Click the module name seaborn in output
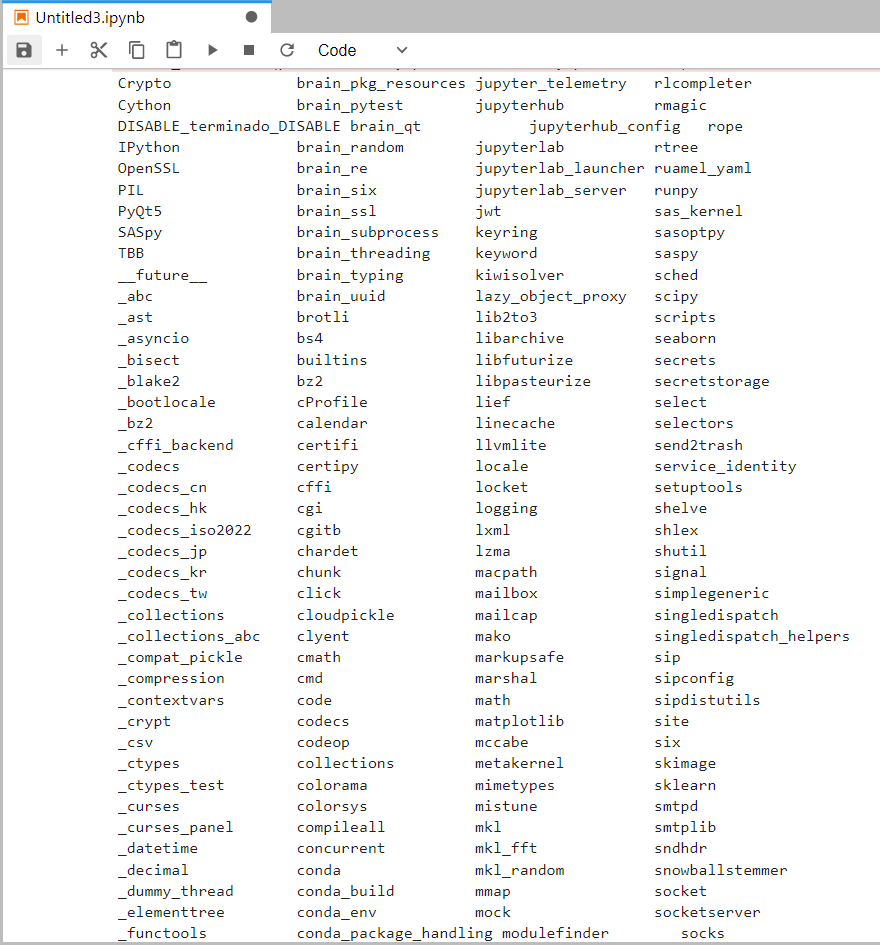The image size is (880, 945). pos(685,338)
